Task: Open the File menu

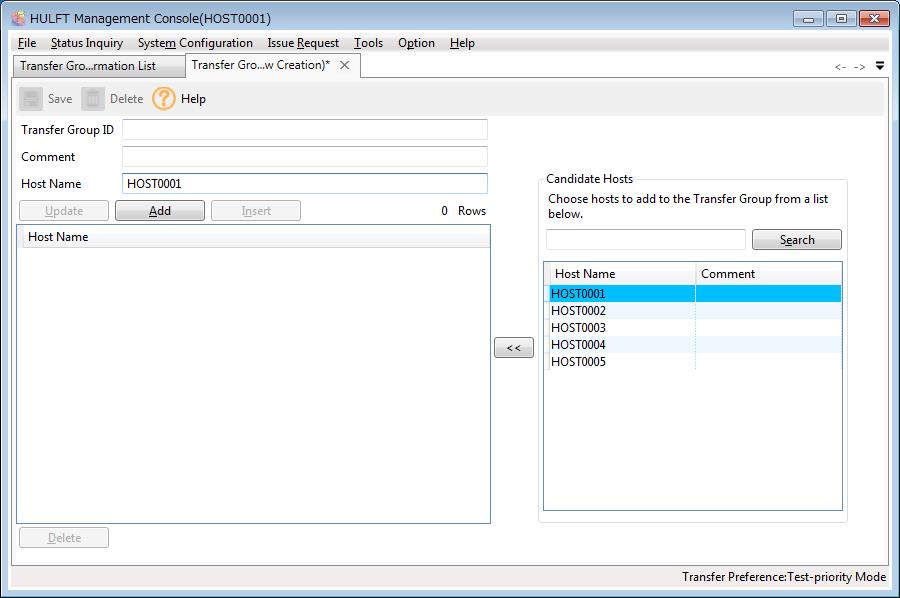Action: tap(27, 43)
